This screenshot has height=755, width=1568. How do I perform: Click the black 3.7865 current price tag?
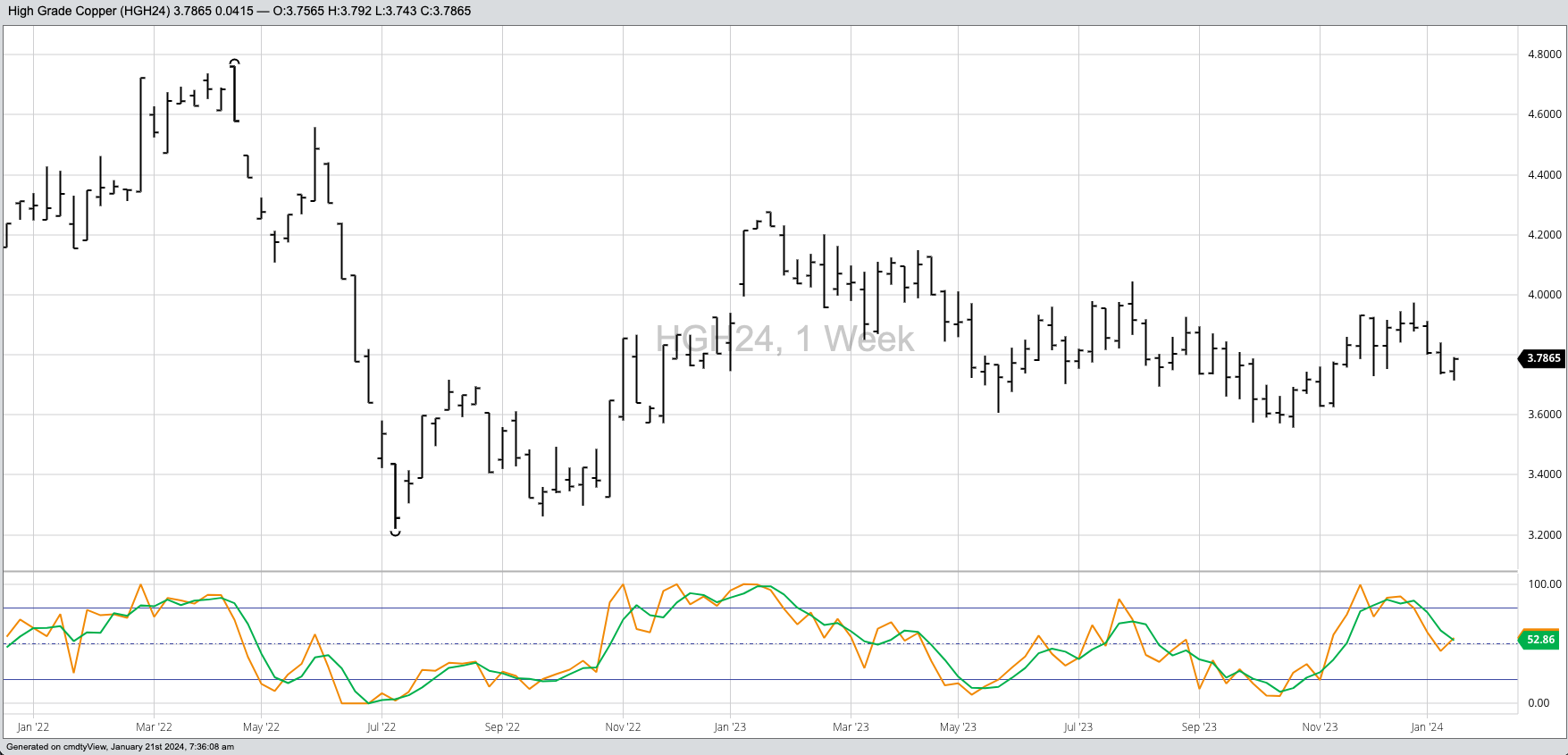(1542, 358)
